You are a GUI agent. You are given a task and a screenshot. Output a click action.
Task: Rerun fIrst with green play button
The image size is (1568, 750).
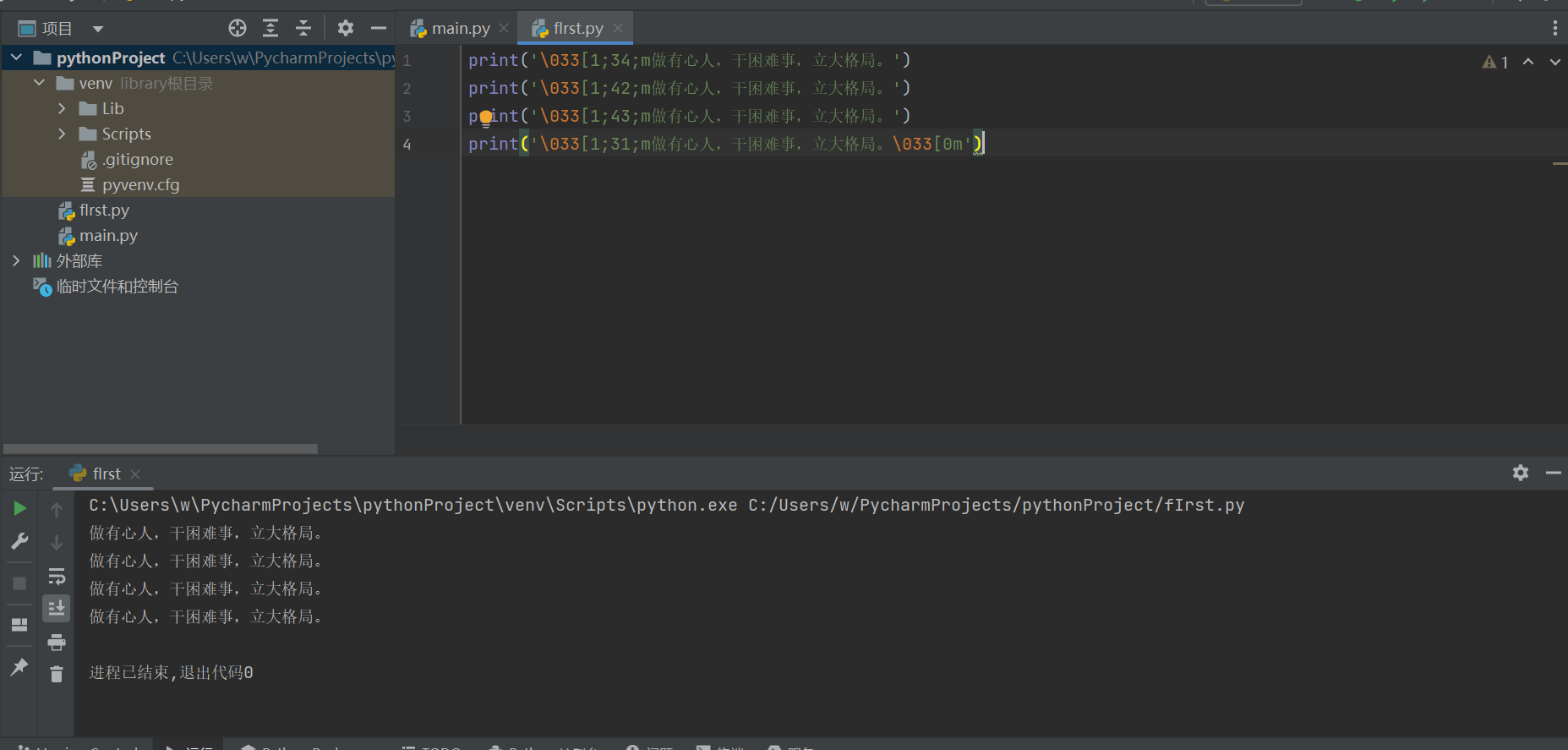(x=19, y=508)
